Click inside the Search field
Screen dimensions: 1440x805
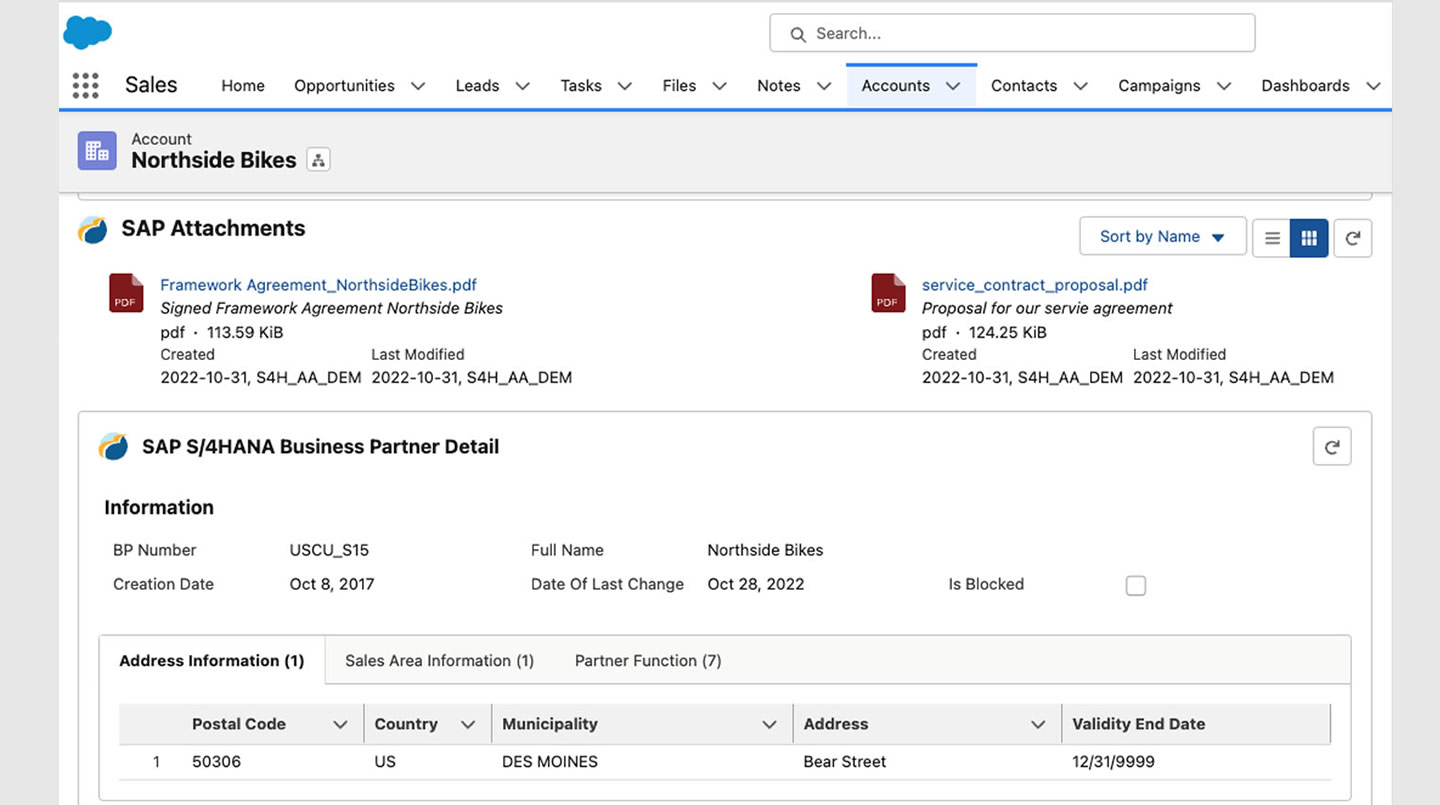click(x=1012, y=33)
